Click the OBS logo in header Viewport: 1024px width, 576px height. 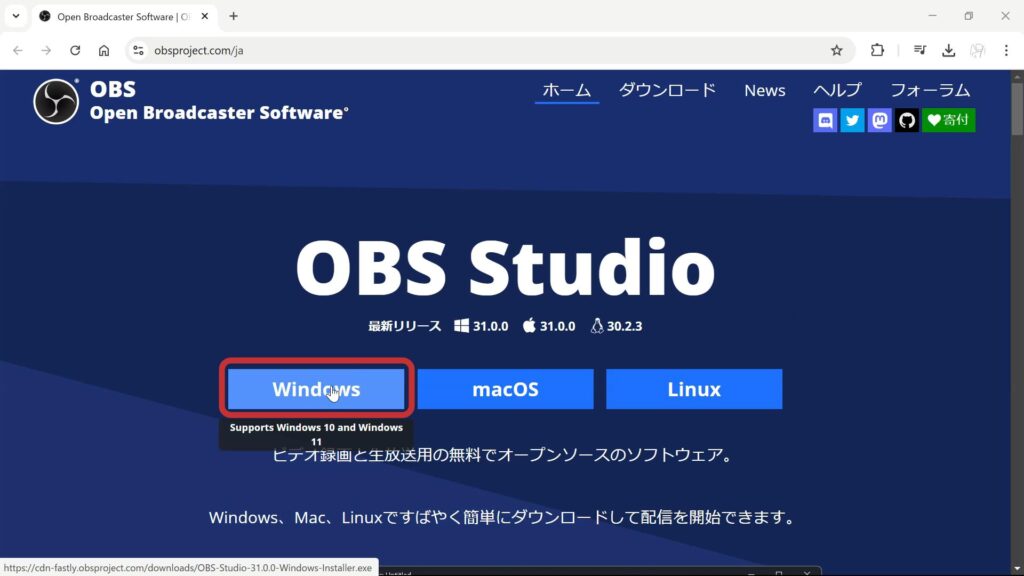56,101
